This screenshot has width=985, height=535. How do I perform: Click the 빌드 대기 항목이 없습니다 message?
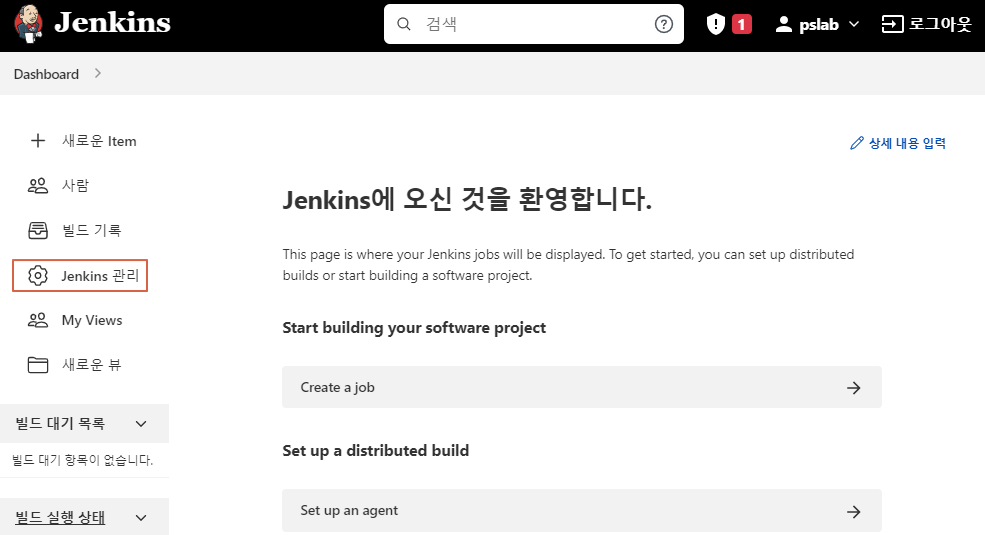pos(82,460)
